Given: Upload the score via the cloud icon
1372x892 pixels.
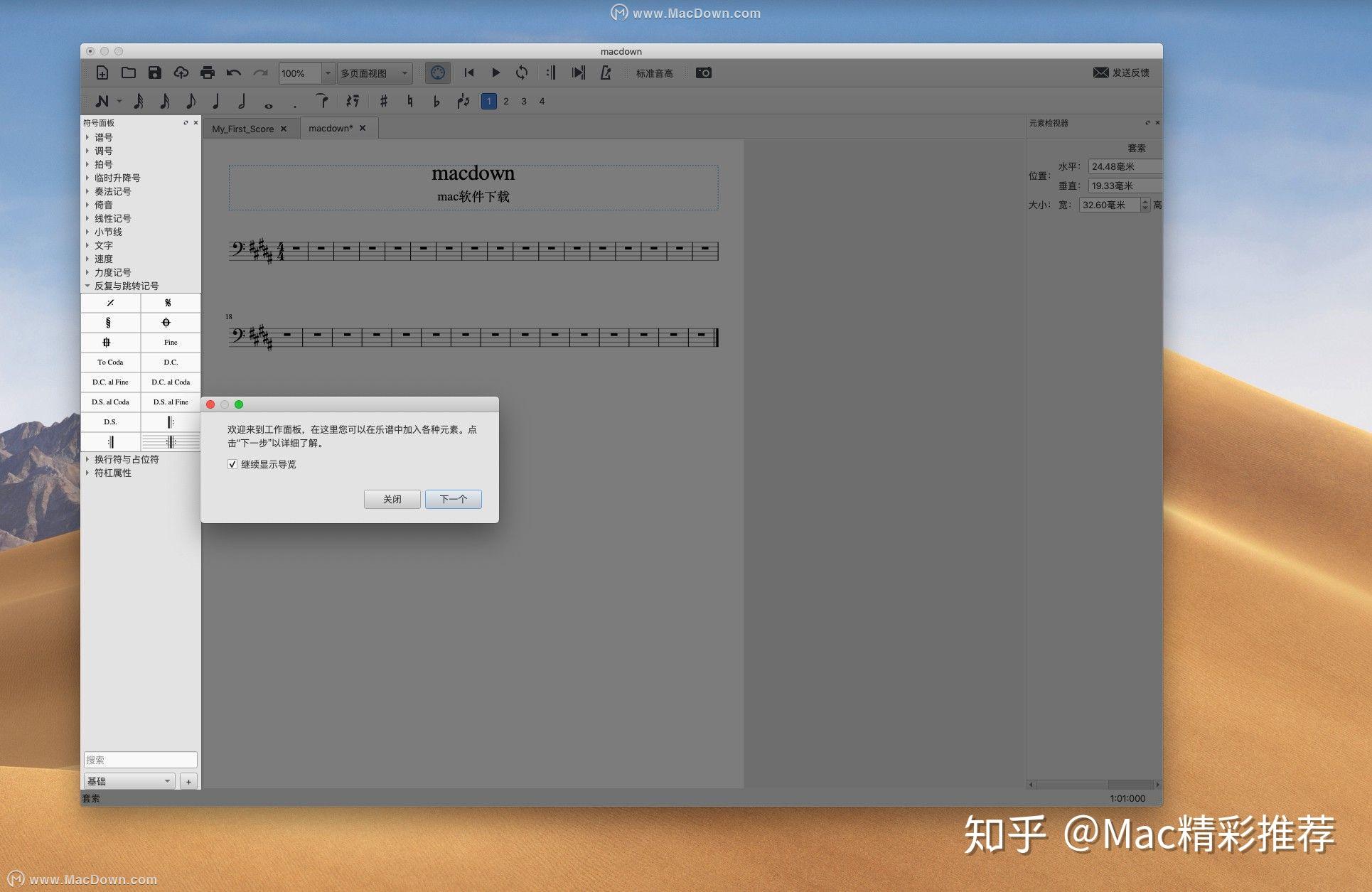Looking at the screenshot, I should pos(181,72).
